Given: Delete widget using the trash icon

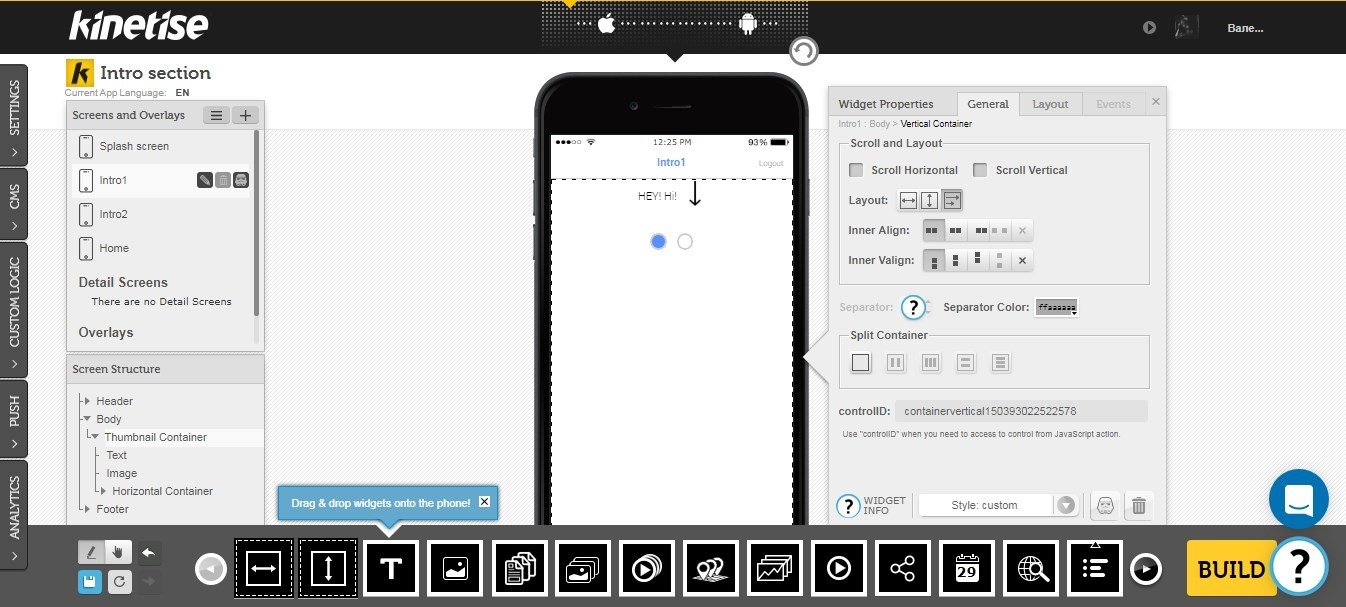Looking at the screenshot, I should (x=1138, y=506).
